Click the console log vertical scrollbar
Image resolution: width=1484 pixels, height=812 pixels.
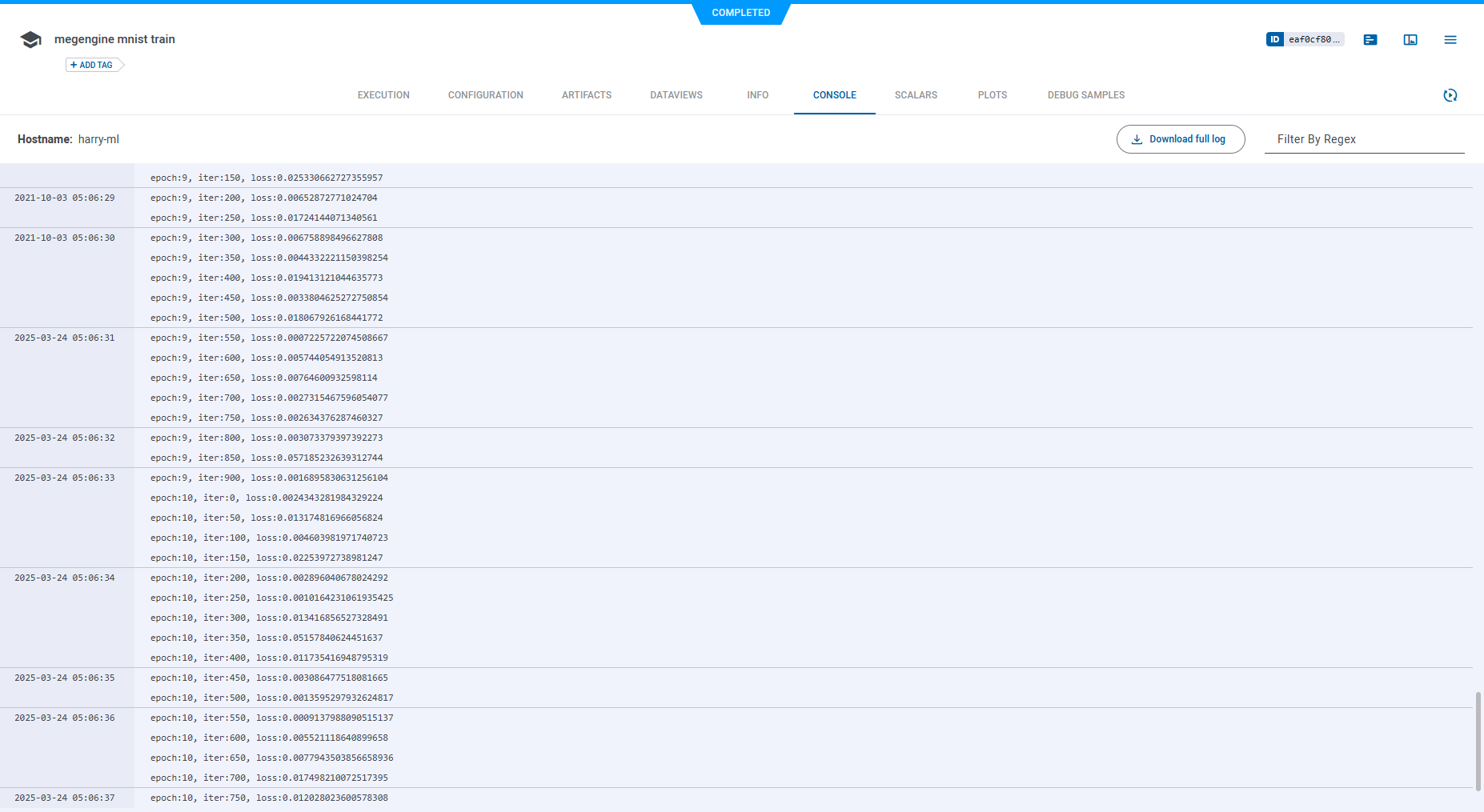1478,741
